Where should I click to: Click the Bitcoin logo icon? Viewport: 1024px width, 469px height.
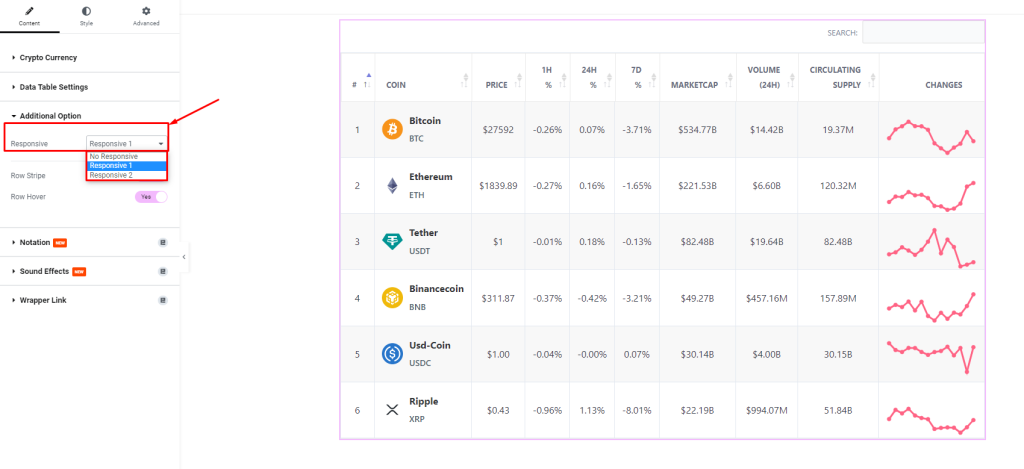coord(392,129)
